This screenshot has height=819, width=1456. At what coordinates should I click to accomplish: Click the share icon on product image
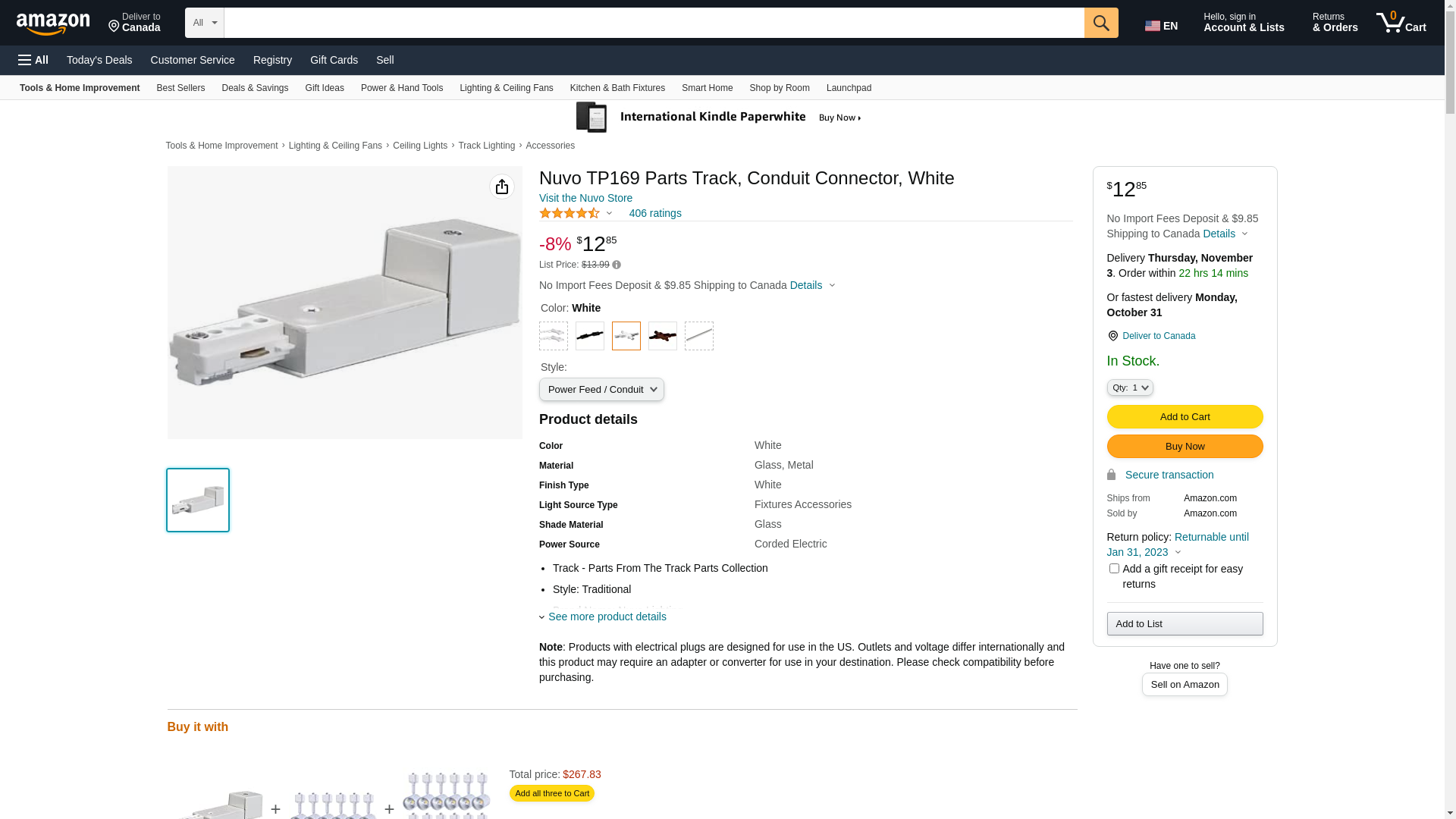pyautogui.click(x=502, y=187)
